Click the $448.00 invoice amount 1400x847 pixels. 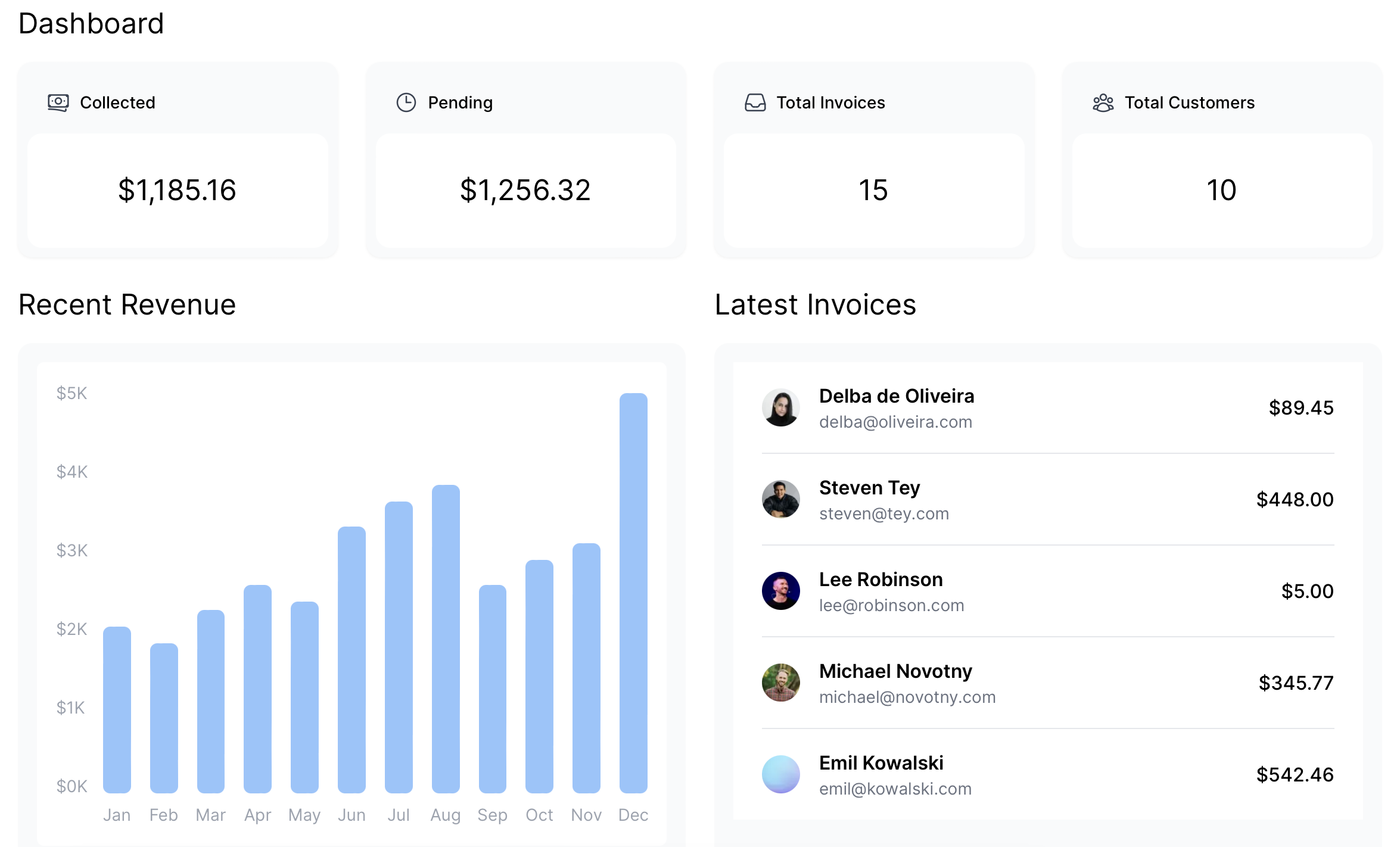click(x=1295, y=500)
